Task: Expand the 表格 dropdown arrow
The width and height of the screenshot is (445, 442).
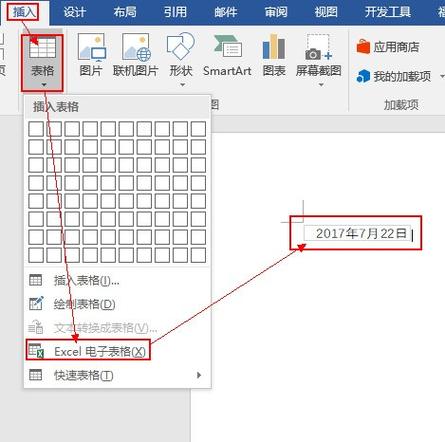Action: pos(44,85)
